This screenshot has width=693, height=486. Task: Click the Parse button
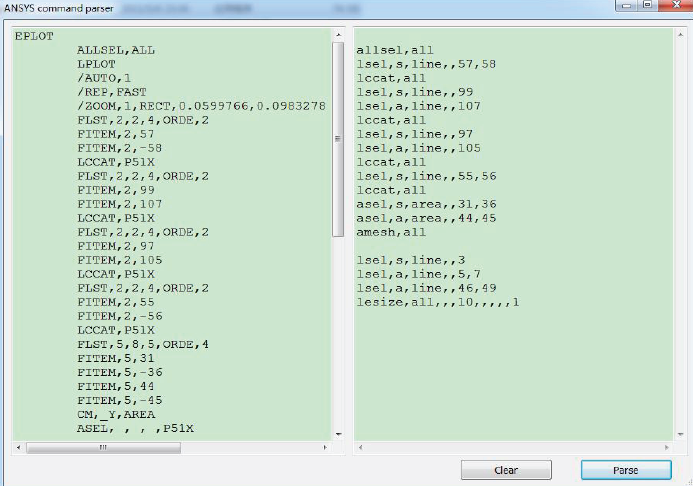(x=626, y=470)
